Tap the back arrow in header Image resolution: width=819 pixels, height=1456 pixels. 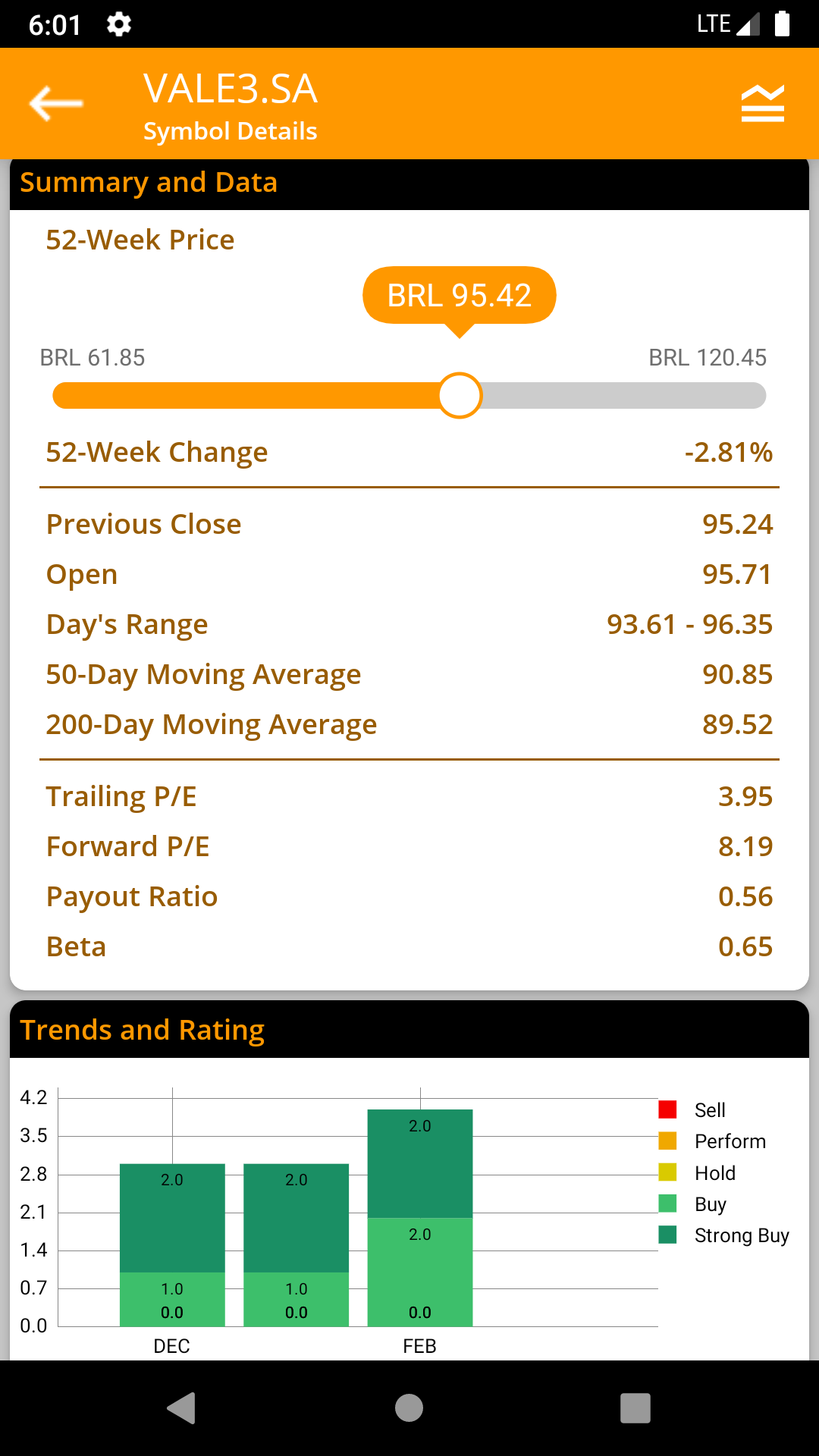(x=56, y=104)
